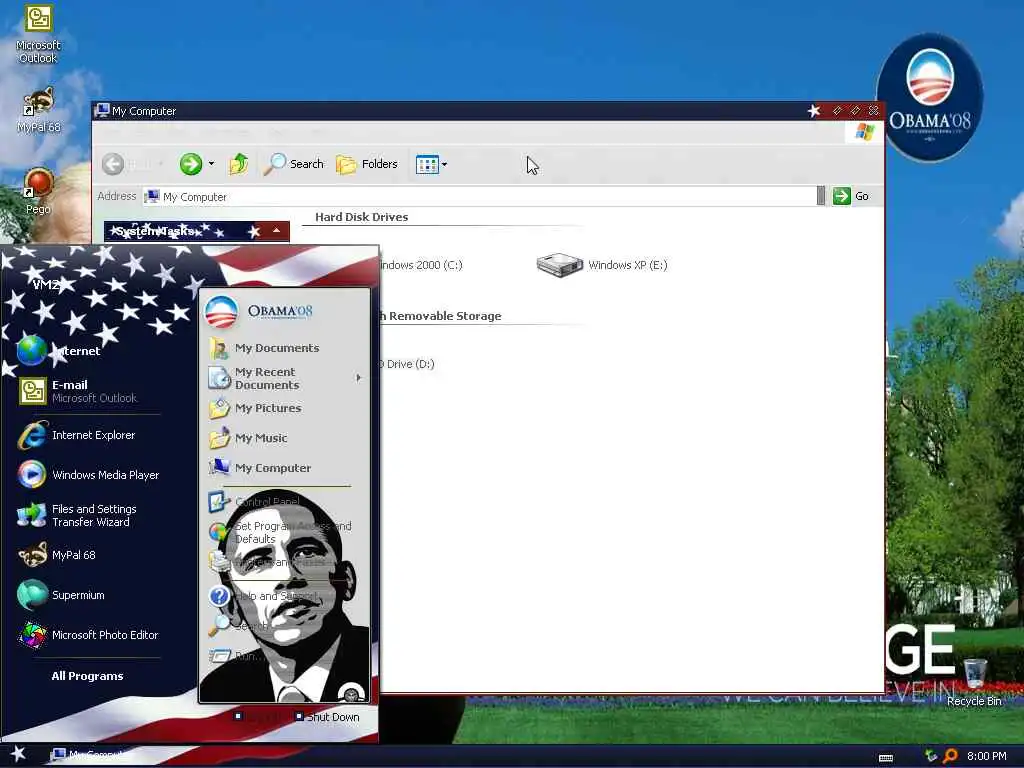The height and width of the screenshot is (768, 1024).
Task: Collapse the System Tasks panel
Action: point(276,231)
